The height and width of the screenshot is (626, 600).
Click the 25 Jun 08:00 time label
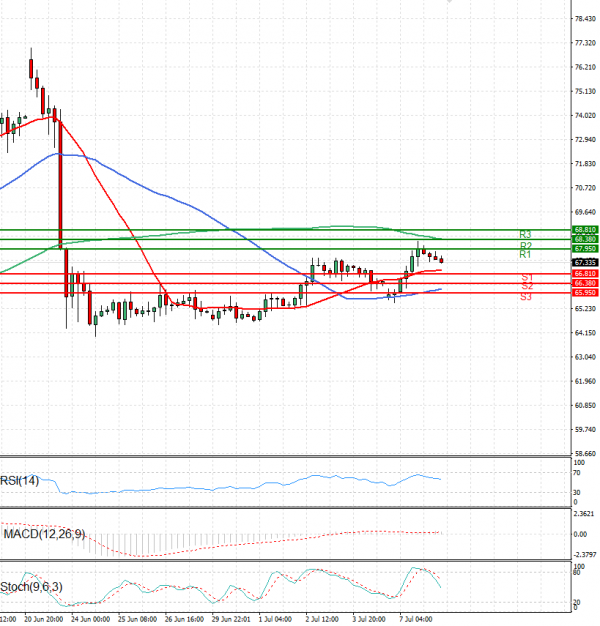pos(137,619)
